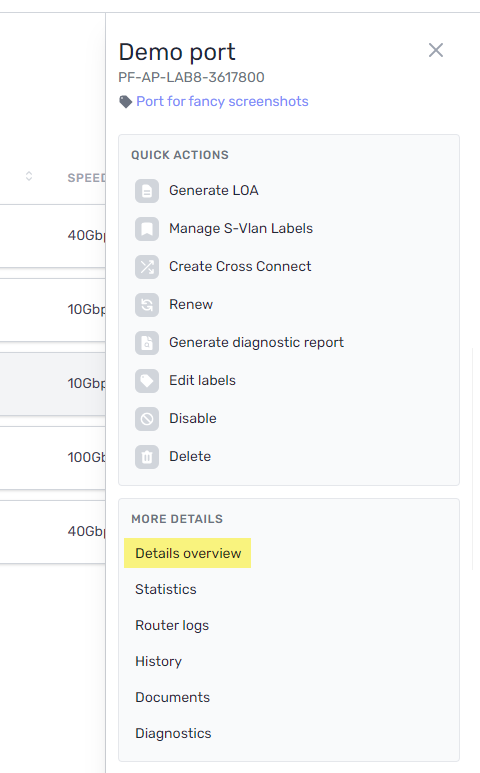Open the Diagnostics section
This screenshot has height=773, width=480.
coord(173,733)
